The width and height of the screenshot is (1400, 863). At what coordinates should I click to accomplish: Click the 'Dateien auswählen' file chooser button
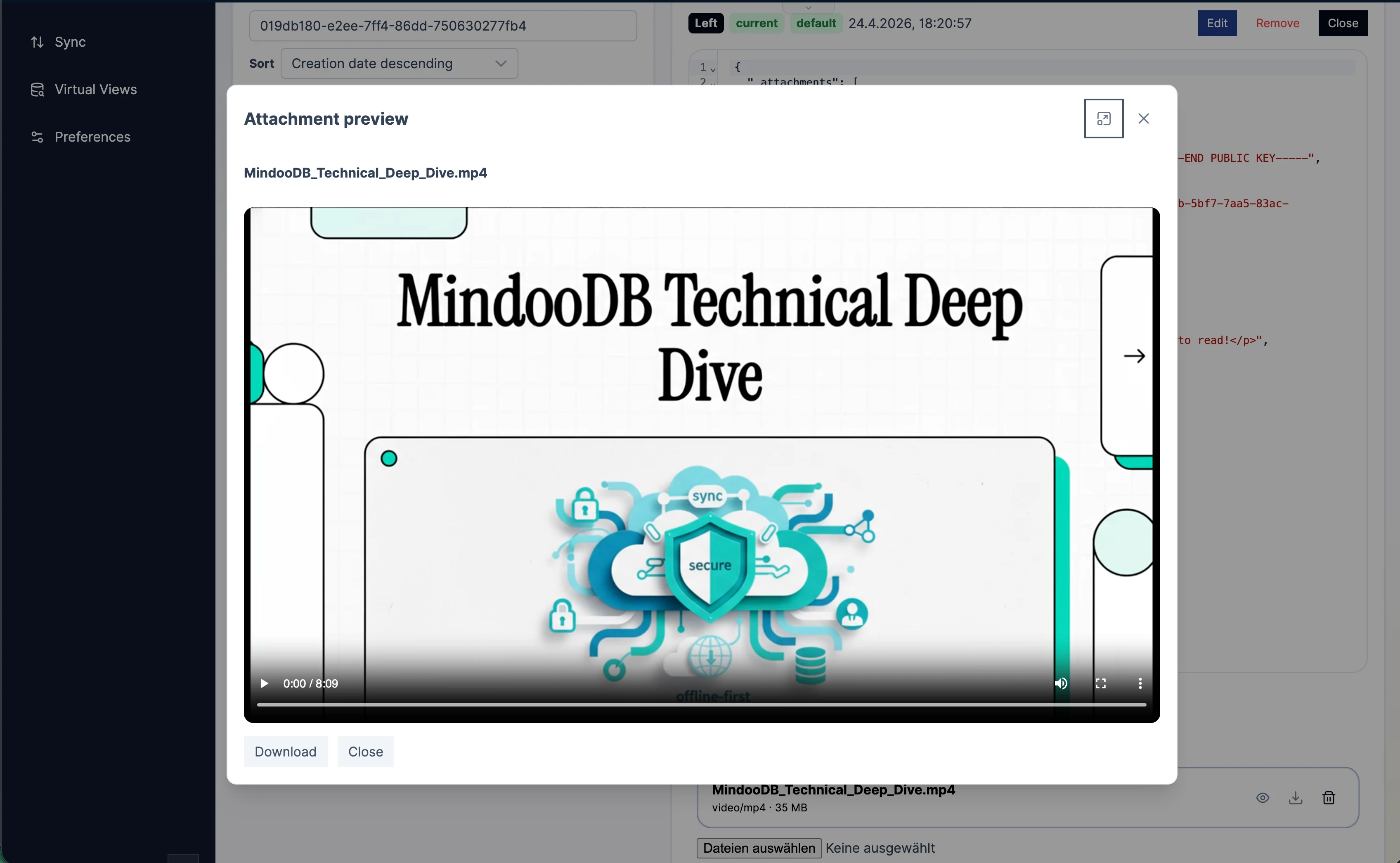[759, 848]
